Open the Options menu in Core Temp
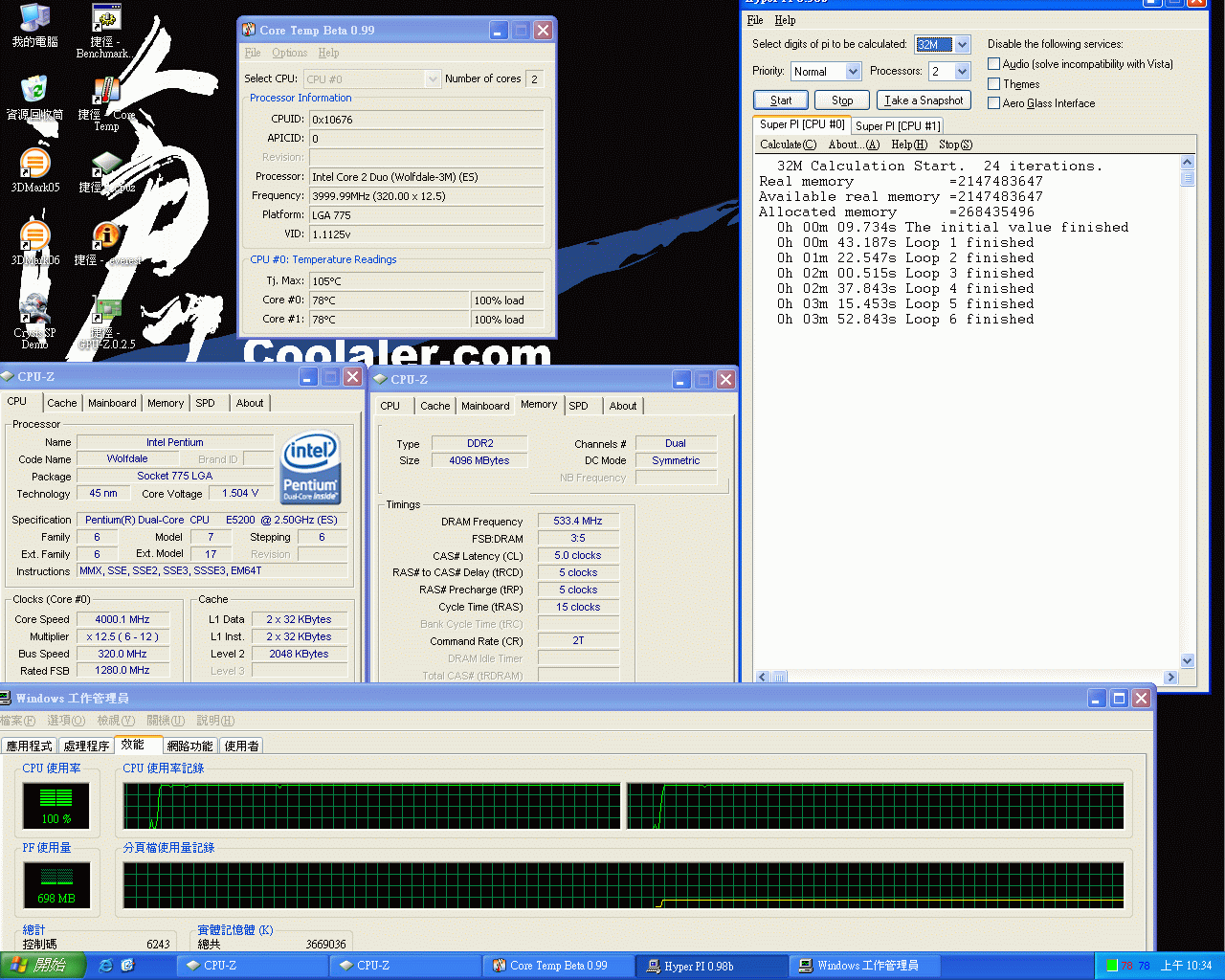The height and width of the screenshot is (980, 1225). pos(289,53)
